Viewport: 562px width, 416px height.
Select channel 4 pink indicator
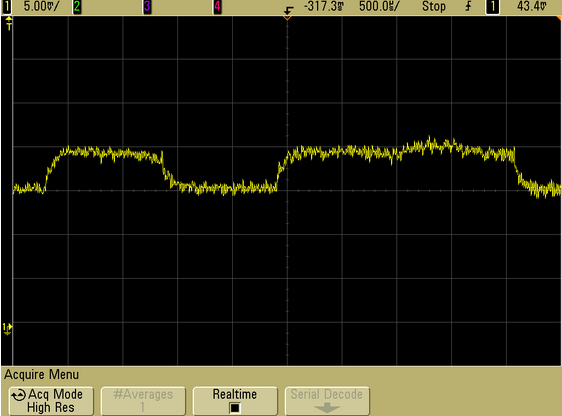(x=217, y=6)
